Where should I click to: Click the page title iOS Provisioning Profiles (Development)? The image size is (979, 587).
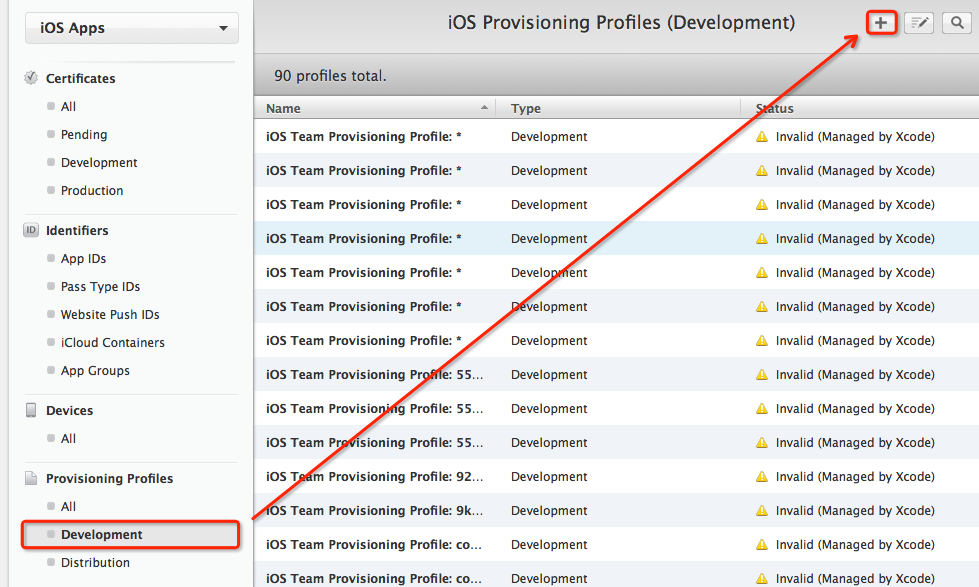pyautogui.click(x=621, y=23)
